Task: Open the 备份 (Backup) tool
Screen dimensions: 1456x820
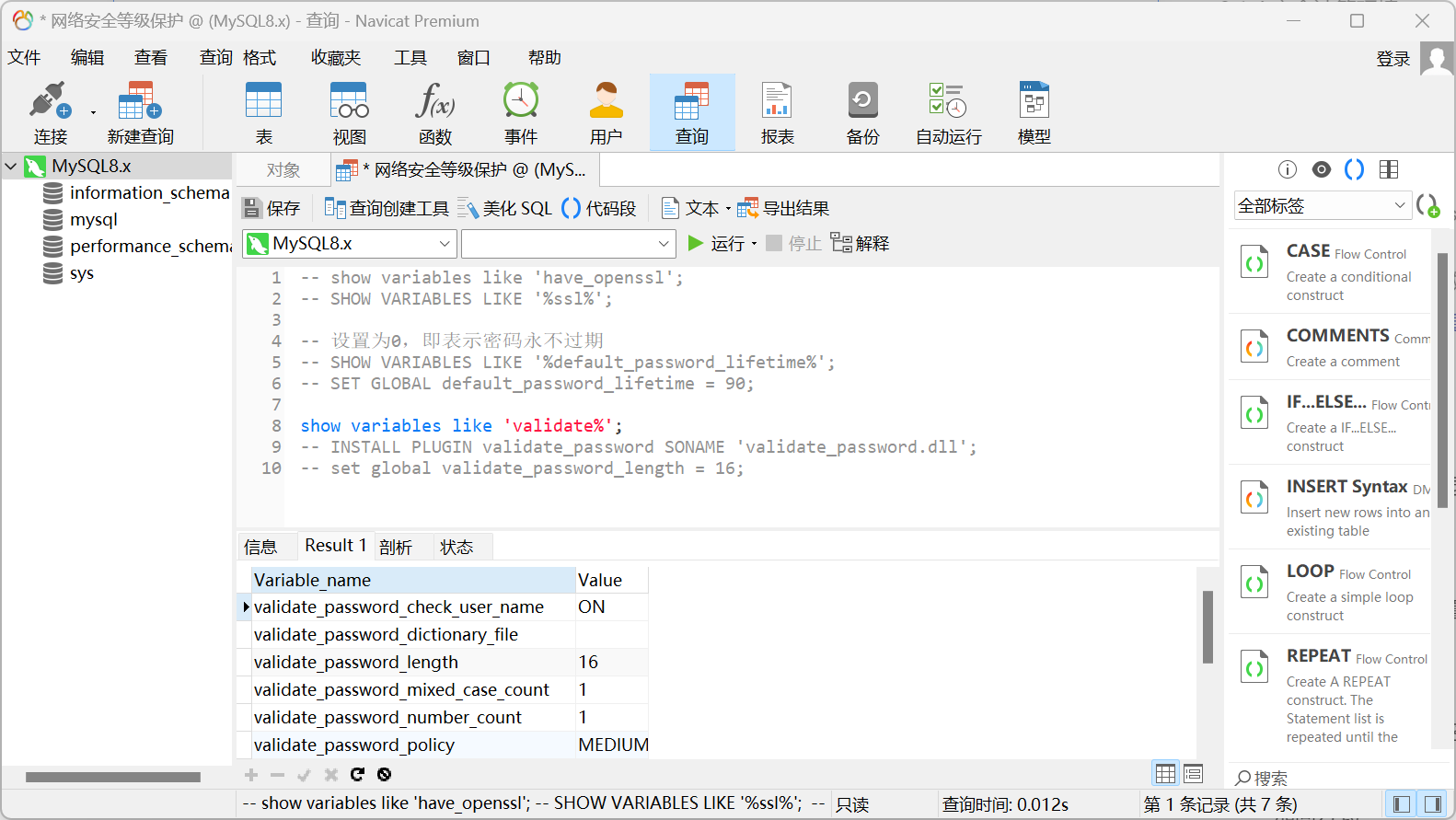Action: [862, 111]
